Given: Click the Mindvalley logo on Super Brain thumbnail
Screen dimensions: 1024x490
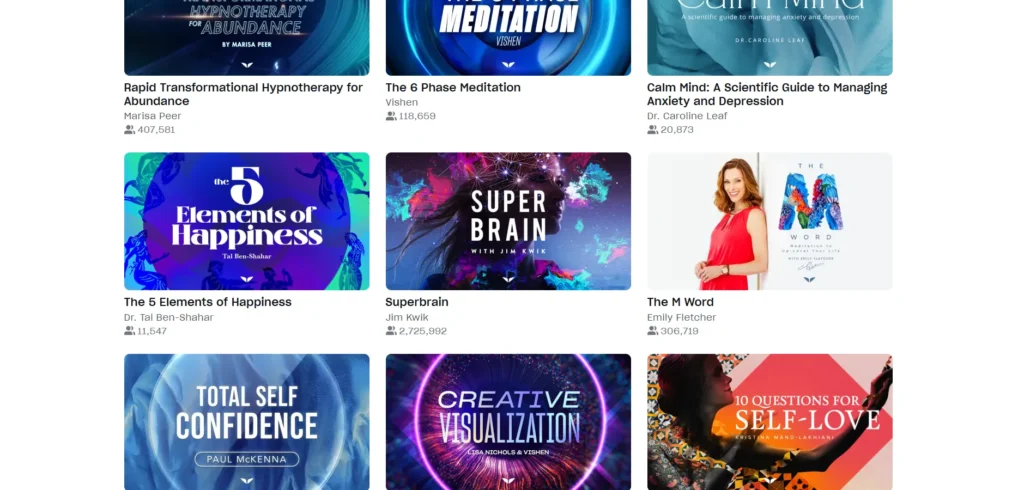Looking at the screenshot, I should coord(508,279).
